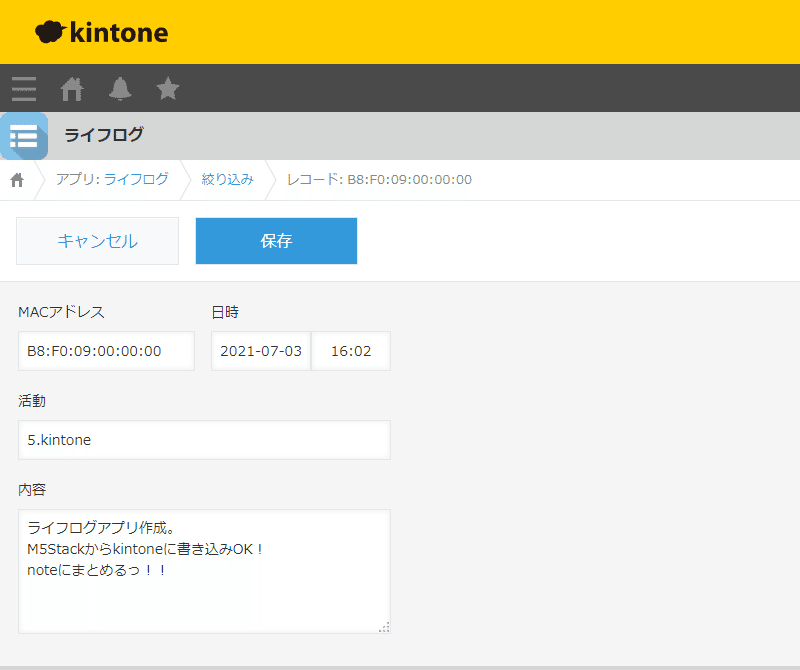Open the ライフログ app breadcrumb link

tap(136, 179)
